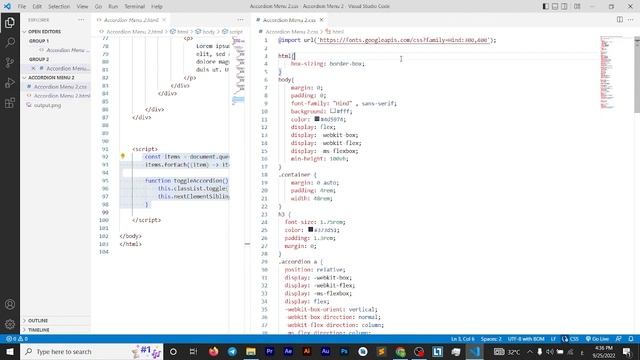Open notifications bell in status bar
This screenshot has width=640, height=360.
(x=631, y=339)
